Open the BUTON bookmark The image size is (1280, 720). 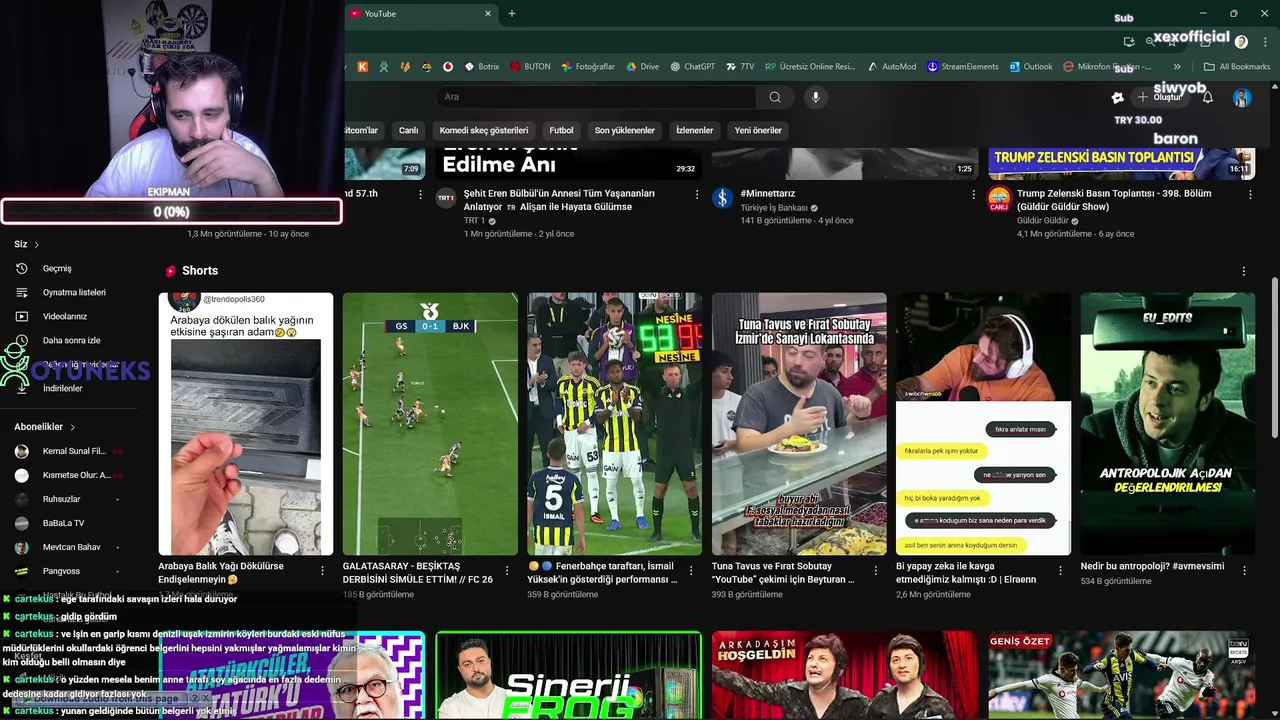[x=530, y=67]
